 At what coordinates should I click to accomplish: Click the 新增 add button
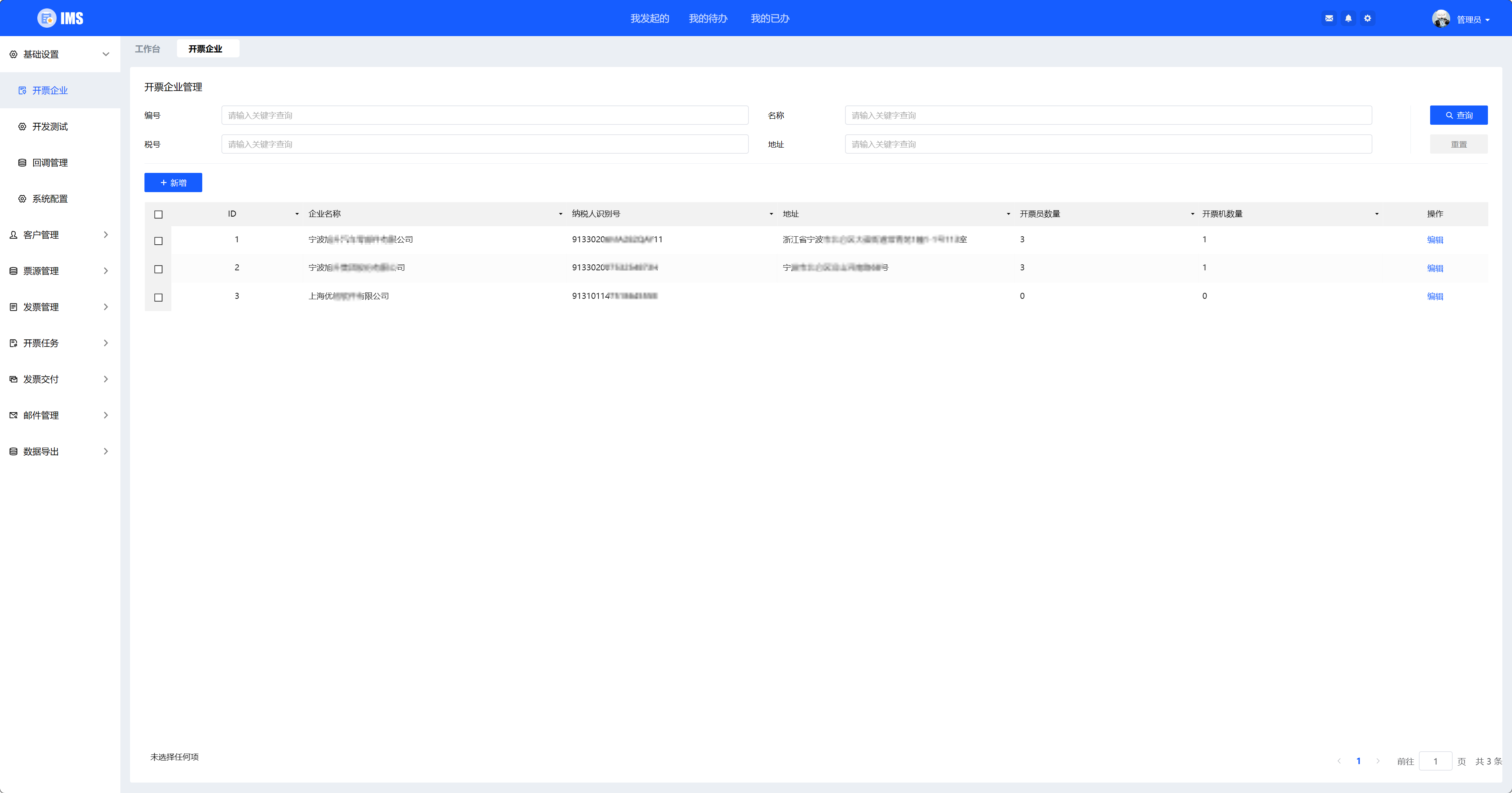pyautogui.click(x=173, y=183)
